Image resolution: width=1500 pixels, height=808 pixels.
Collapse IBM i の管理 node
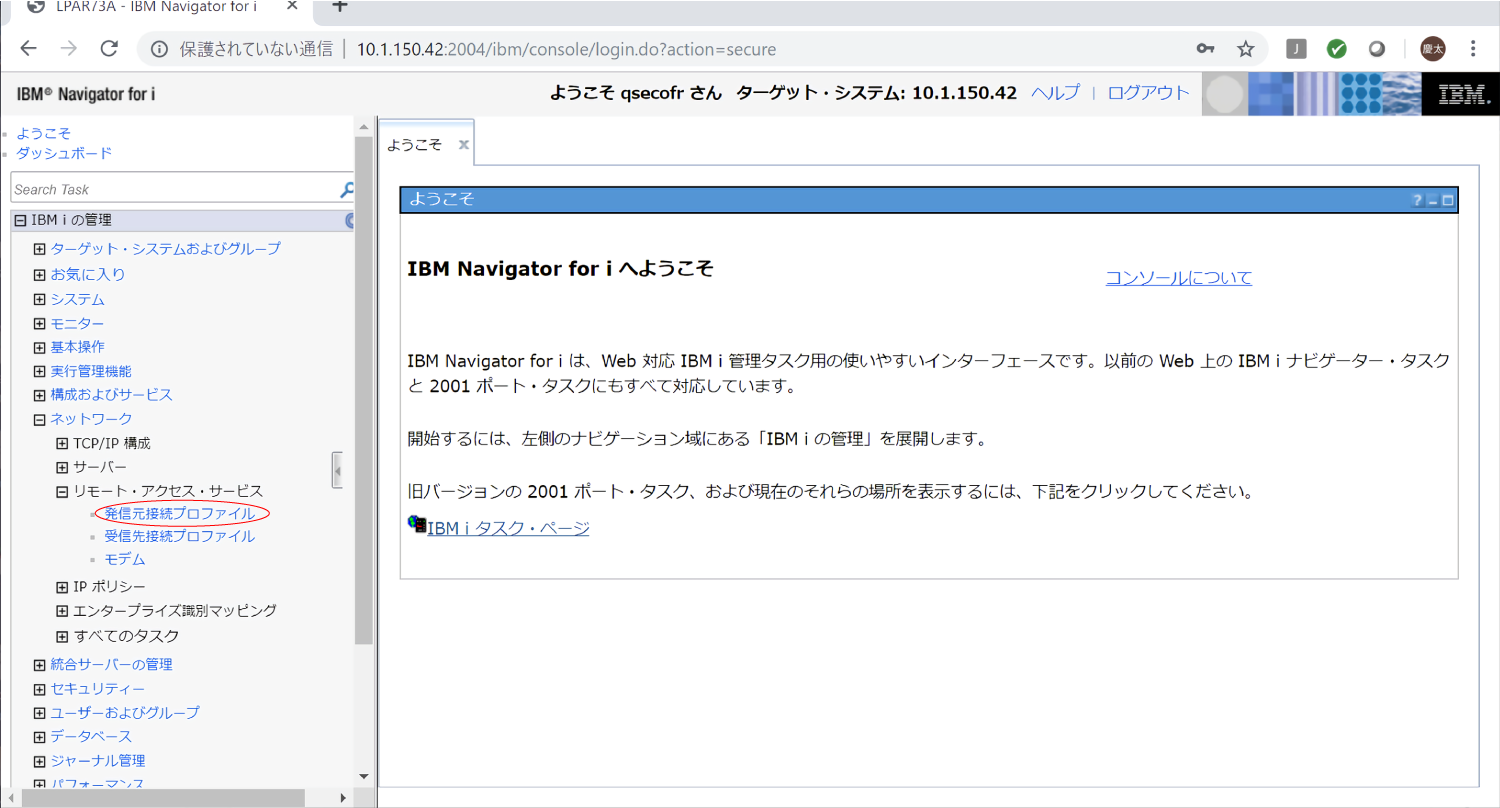tap(20, 220)
